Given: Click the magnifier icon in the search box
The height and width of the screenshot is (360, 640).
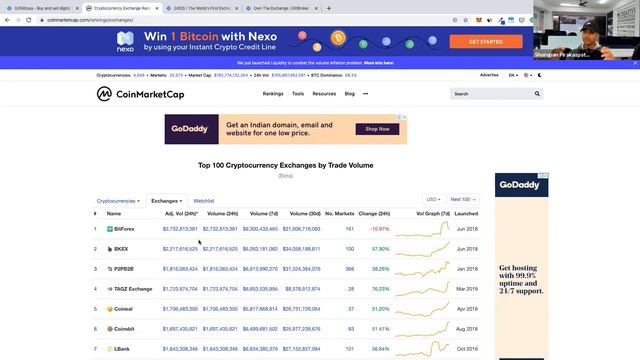Looking at the screenshot, I should pos(537,94).
